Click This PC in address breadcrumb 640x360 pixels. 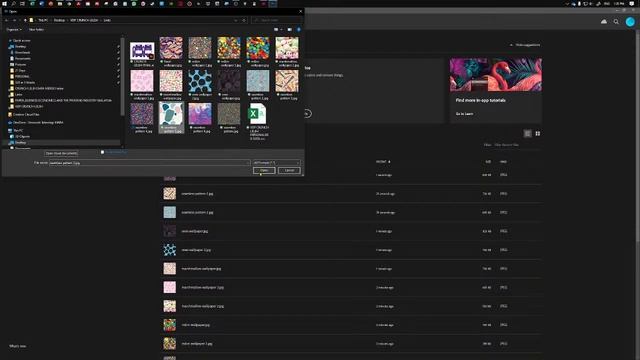(x=43, y=20)
